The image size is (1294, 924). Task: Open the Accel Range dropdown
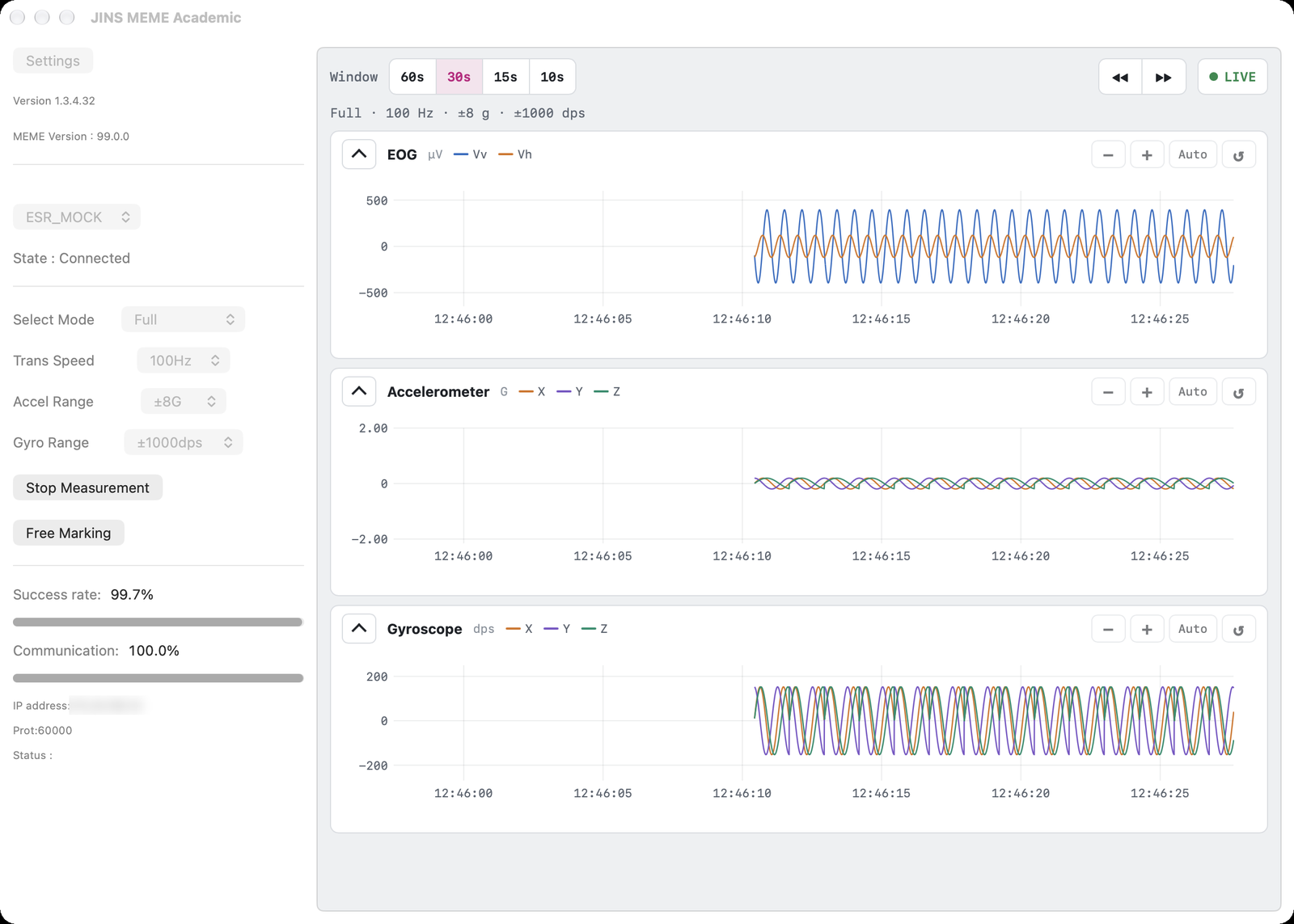click(x=184, y=402)
